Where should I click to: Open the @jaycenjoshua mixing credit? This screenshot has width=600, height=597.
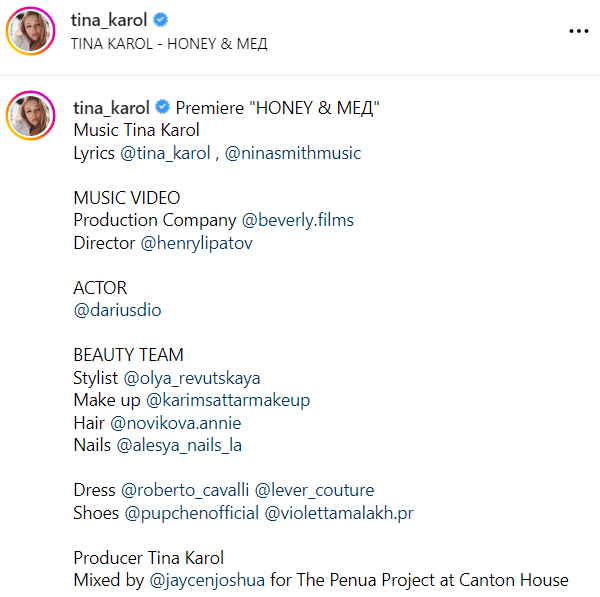pyautogui.click(x=208, y=580)
